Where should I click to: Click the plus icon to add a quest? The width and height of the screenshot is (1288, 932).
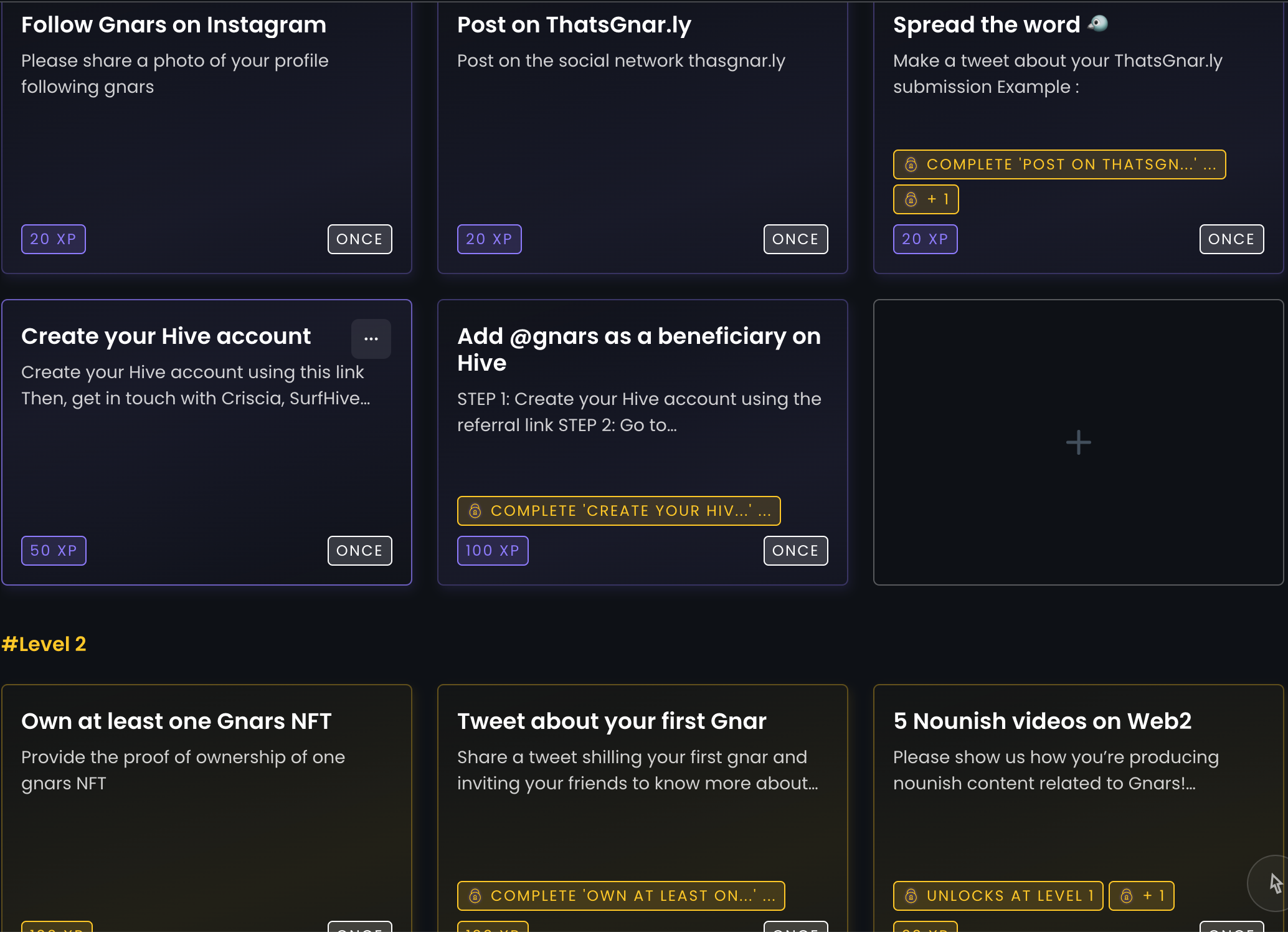pyautogui.click(x=1078, y=442)
